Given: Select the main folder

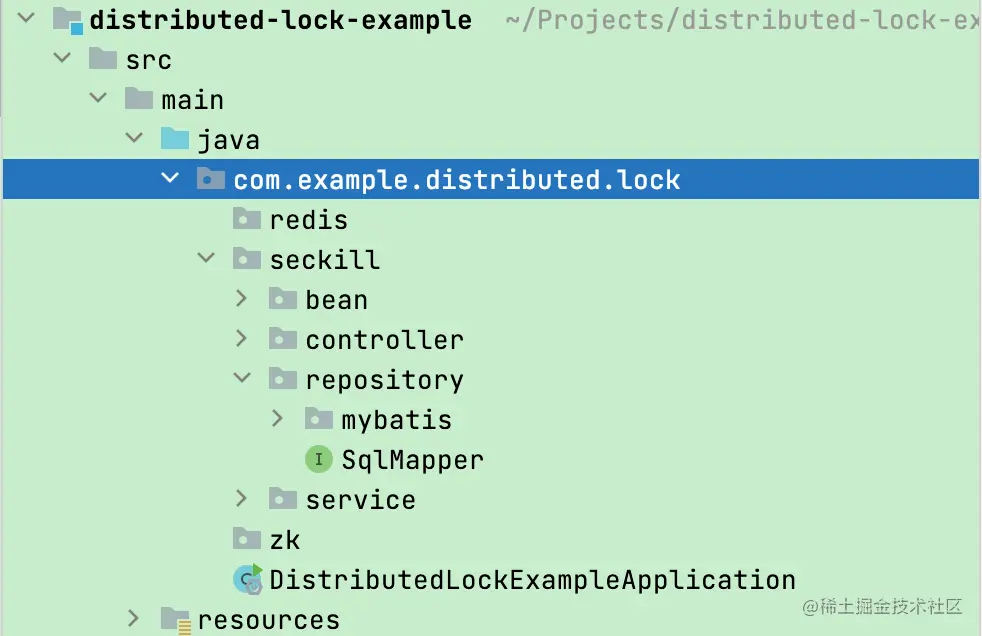Looking at the screenshot, I should [192, 100].
